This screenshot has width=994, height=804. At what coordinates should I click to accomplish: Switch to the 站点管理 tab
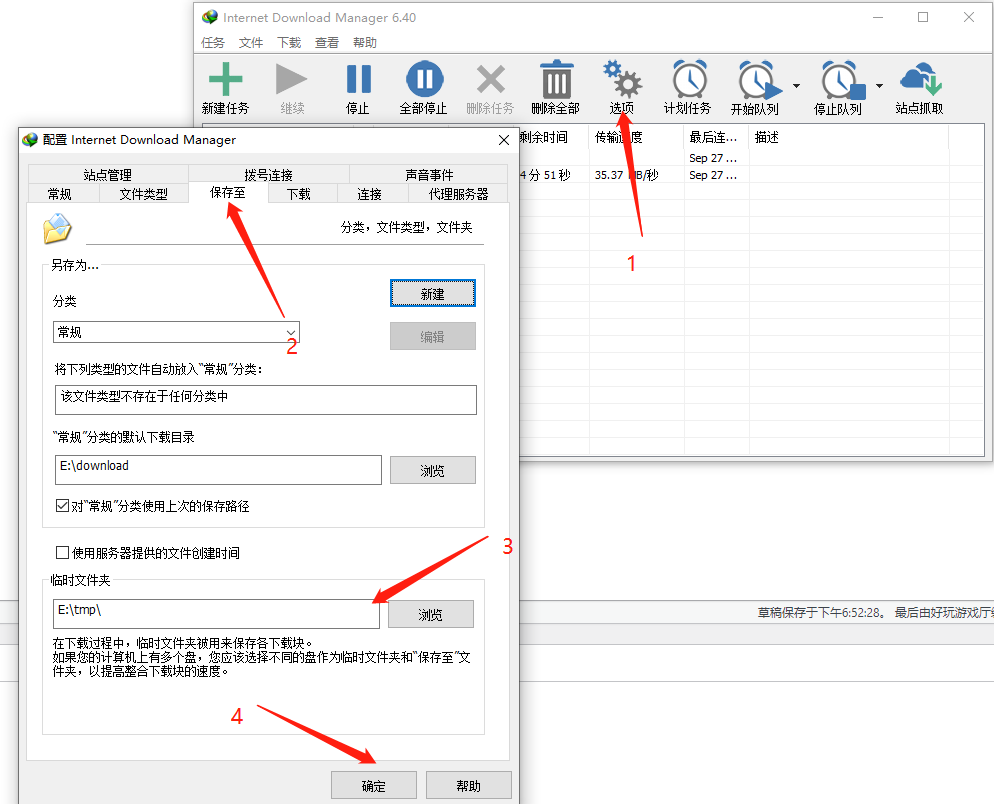108,174
